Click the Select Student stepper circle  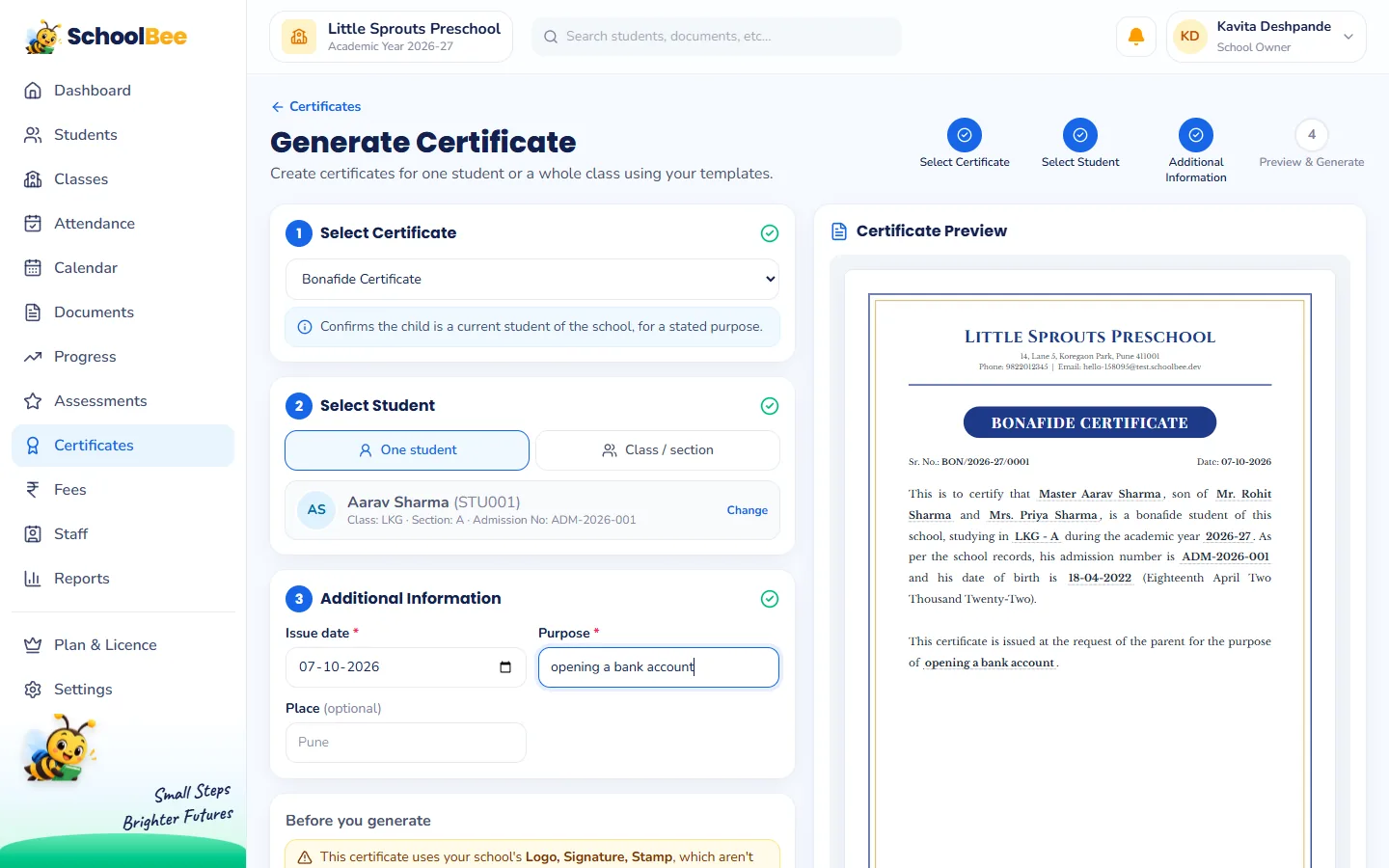[x=1080, y=135]
